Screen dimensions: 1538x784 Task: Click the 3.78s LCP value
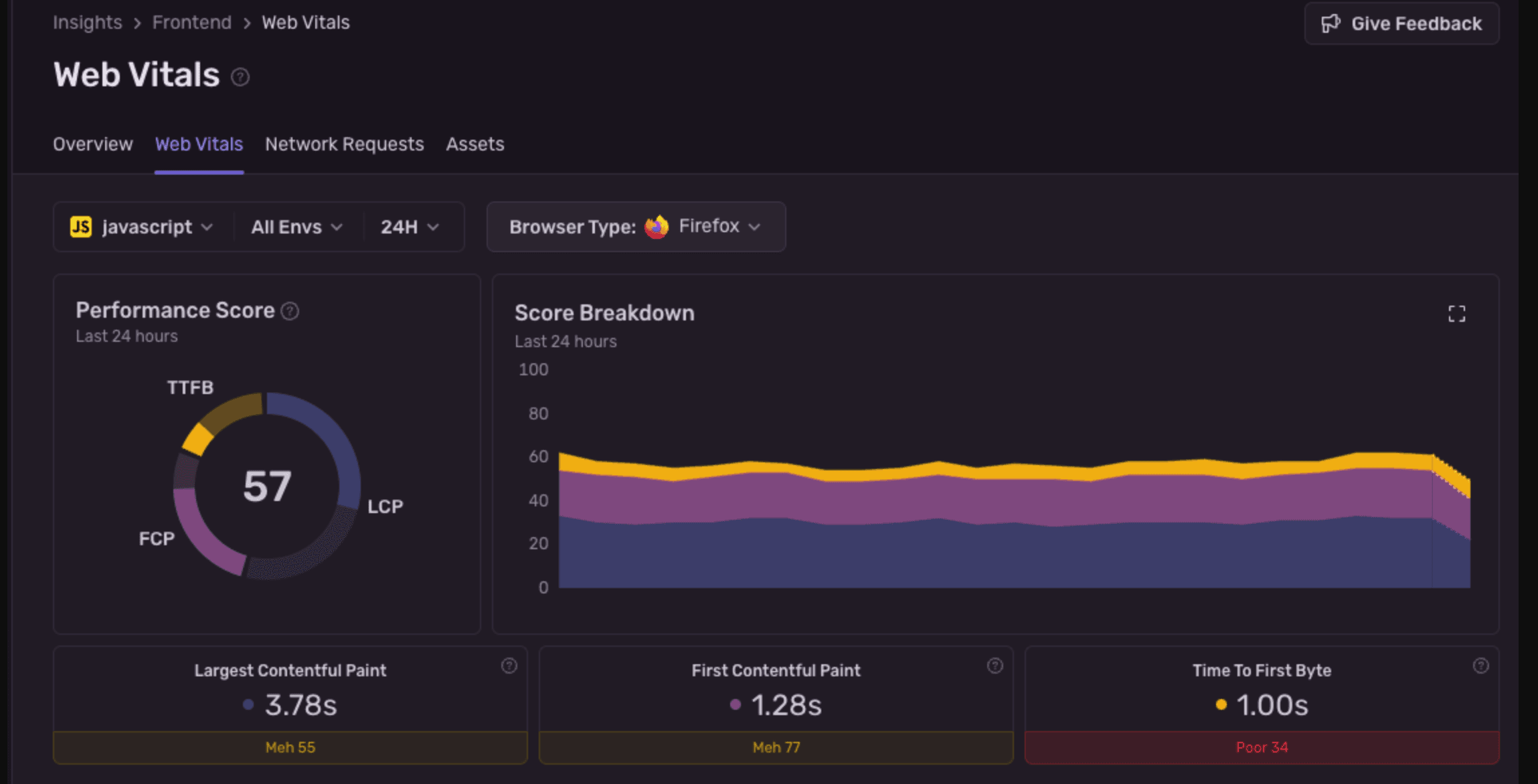(x=301, y=705)
